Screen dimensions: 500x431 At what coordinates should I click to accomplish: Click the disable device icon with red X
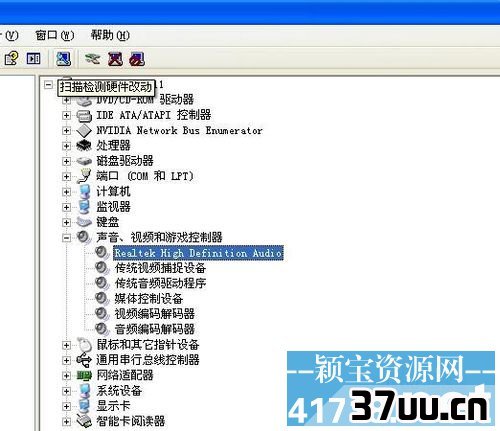pos(115,59)
